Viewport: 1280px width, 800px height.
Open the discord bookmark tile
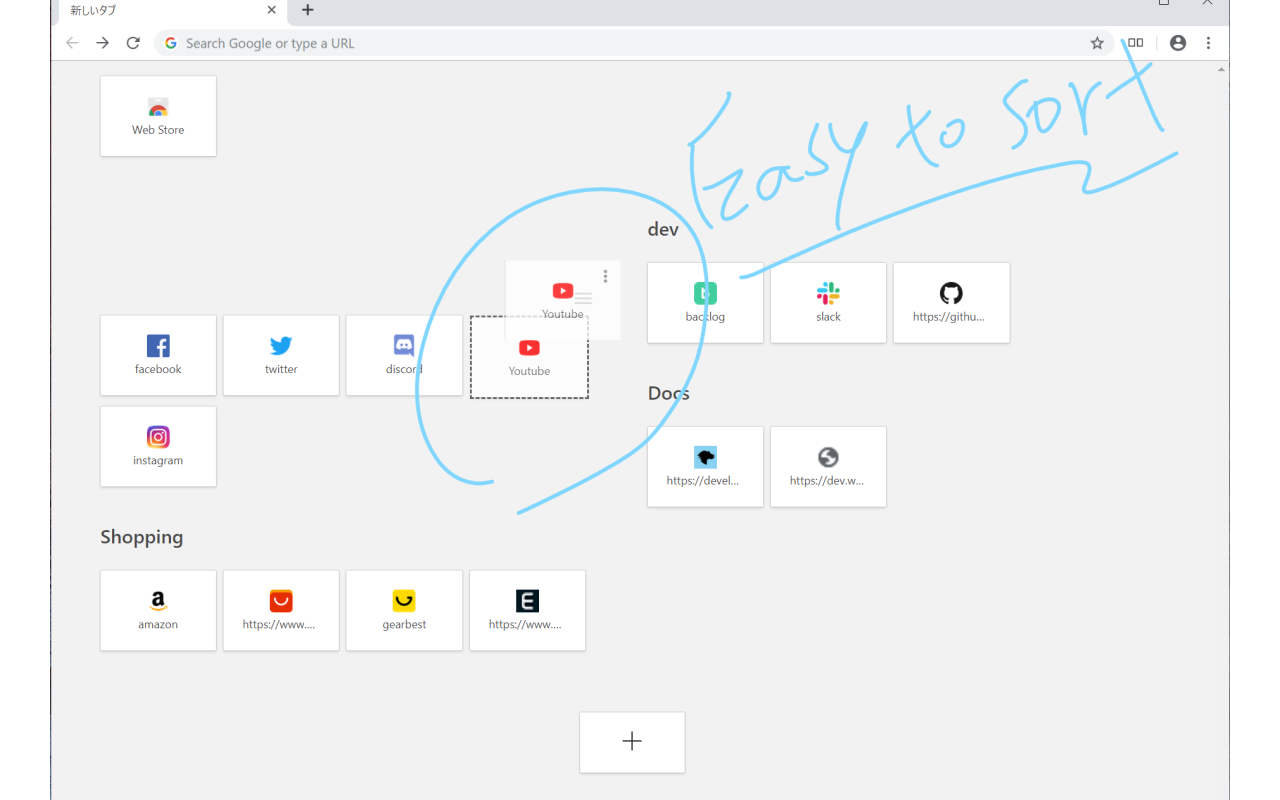(404, 355)
